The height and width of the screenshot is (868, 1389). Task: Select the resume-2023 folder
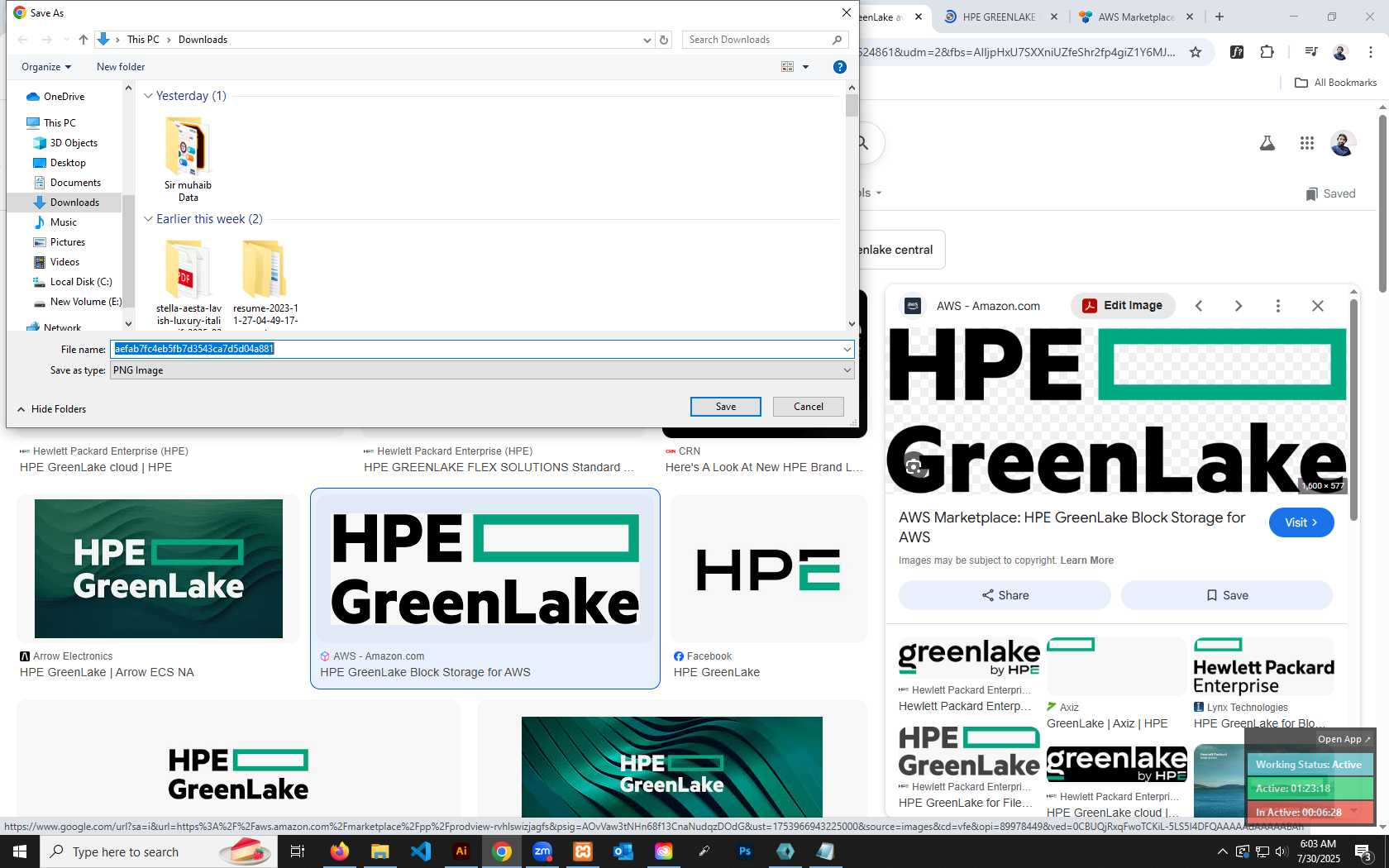[265, 284]
